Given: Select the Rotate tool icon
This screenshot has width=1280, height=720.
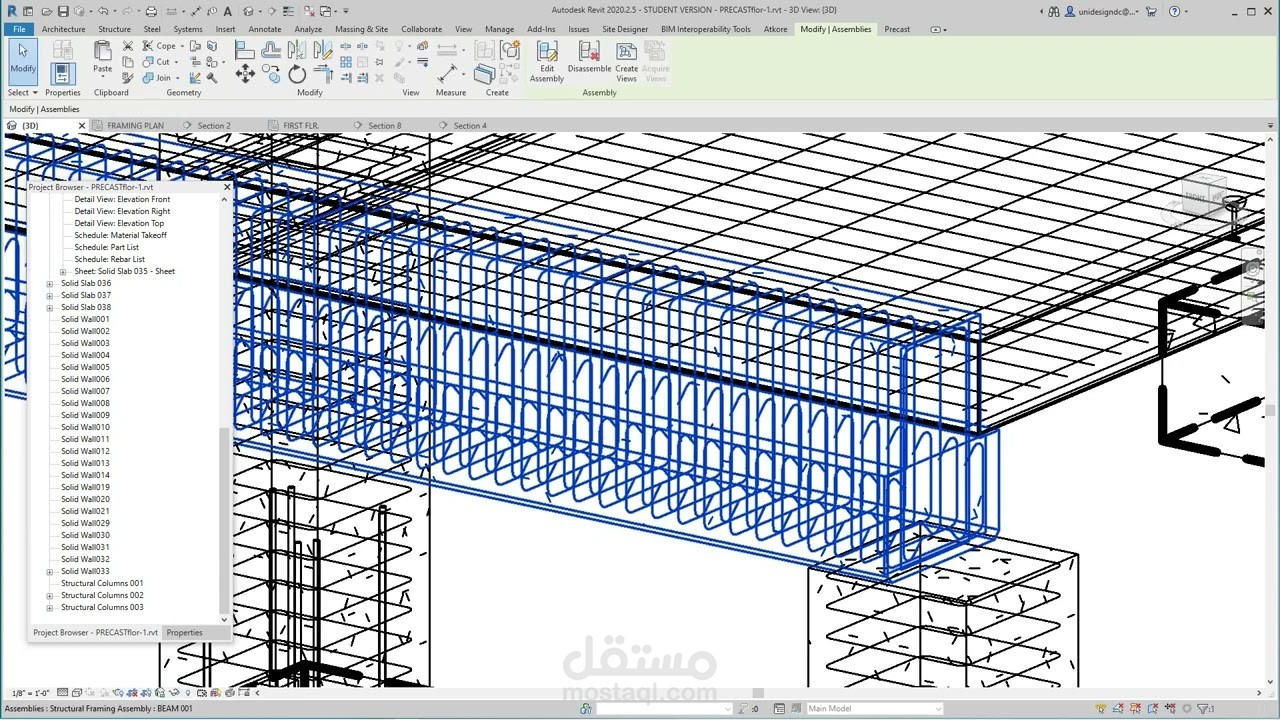Looking at the screenshot, I should tap(297, 74).
